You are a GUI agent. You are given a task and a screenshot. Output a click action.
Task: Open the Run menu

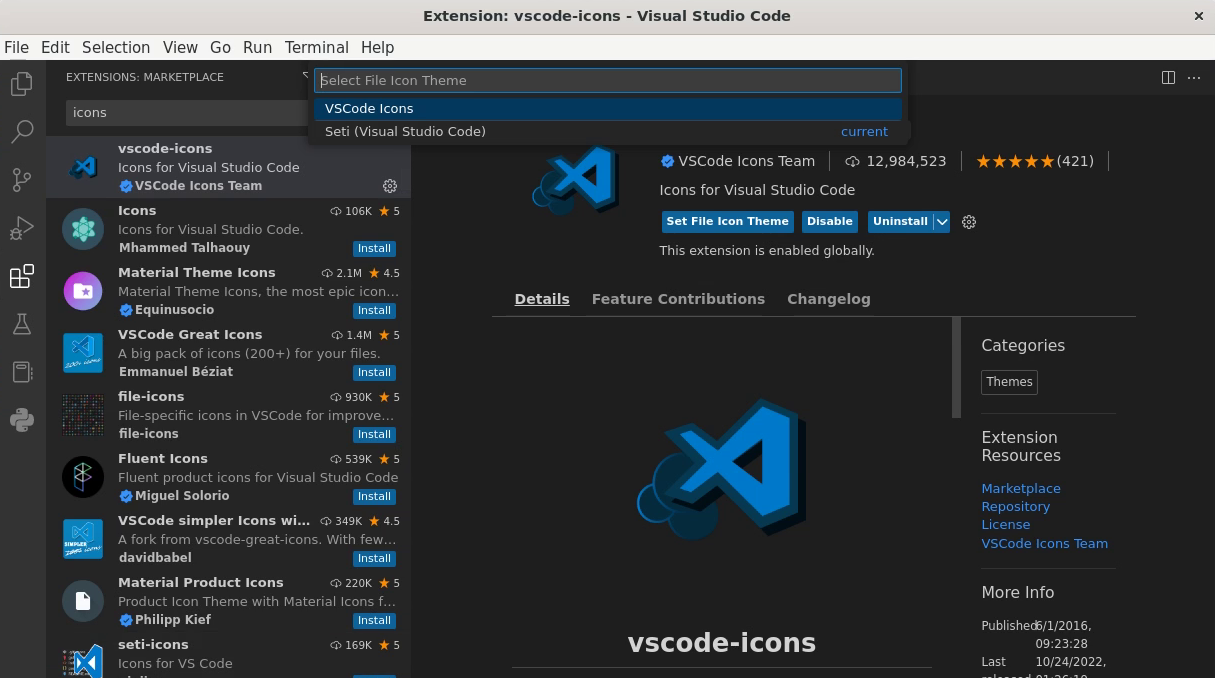(257, 47)
